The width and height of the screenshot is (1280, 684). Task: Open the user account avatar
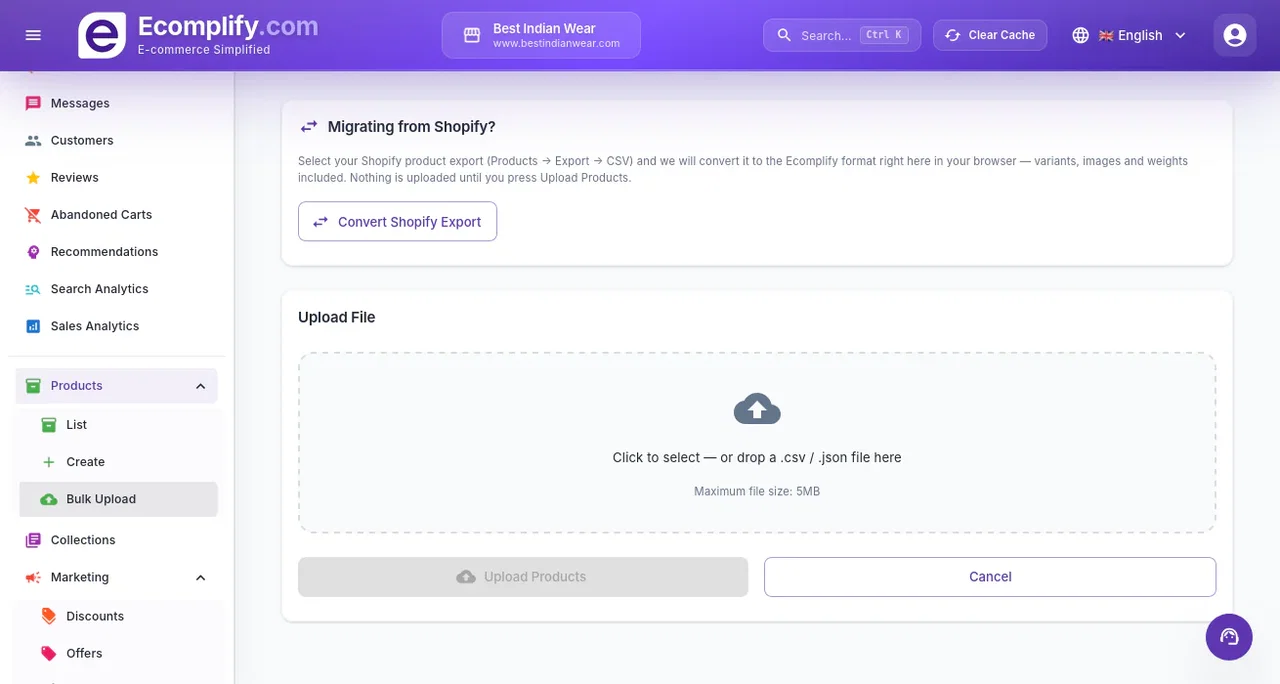[x=1235, y=35]
